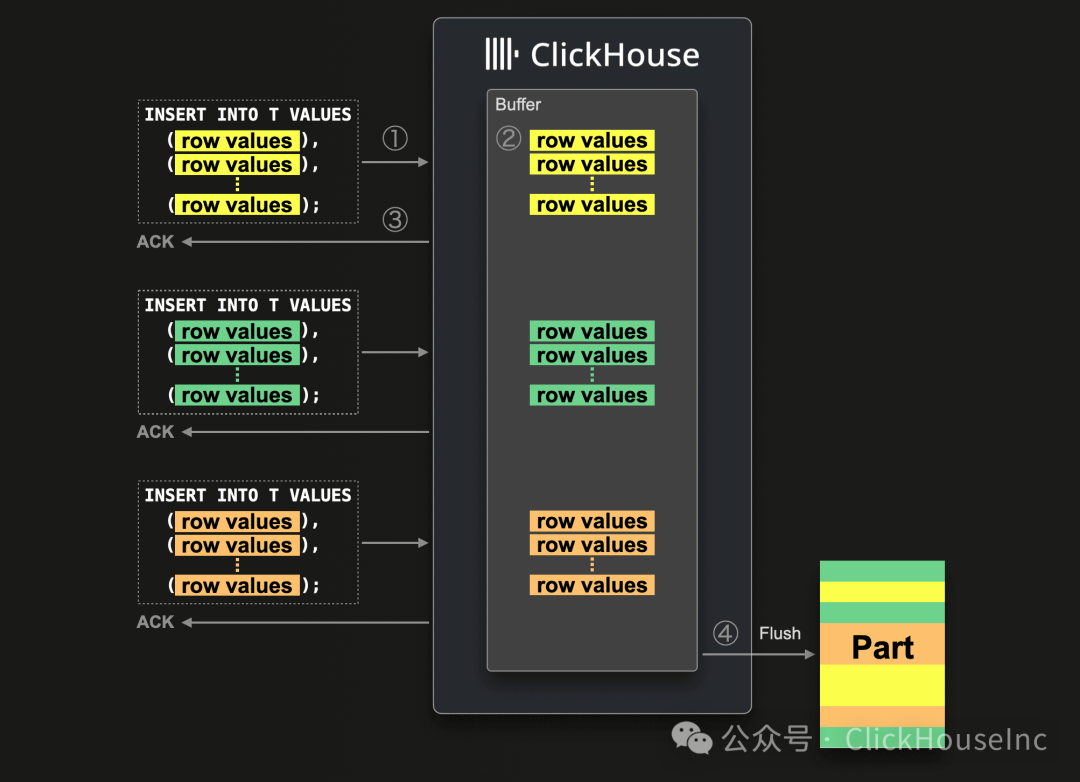Screen dimensions: 1080x782
Task: Select first green row values inside Buffer
Action: pos(592,331)
